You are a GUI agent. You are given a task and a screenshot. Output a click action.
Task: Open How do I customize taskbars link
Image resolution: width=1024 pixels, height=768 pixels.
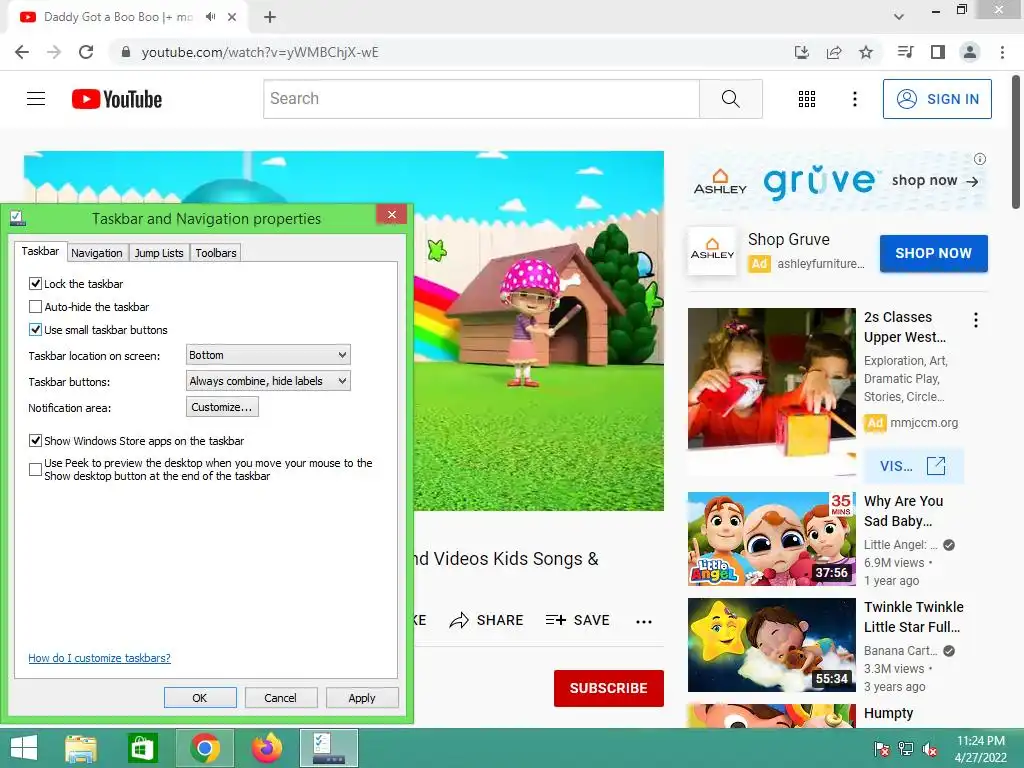click(x=99, y=658)
